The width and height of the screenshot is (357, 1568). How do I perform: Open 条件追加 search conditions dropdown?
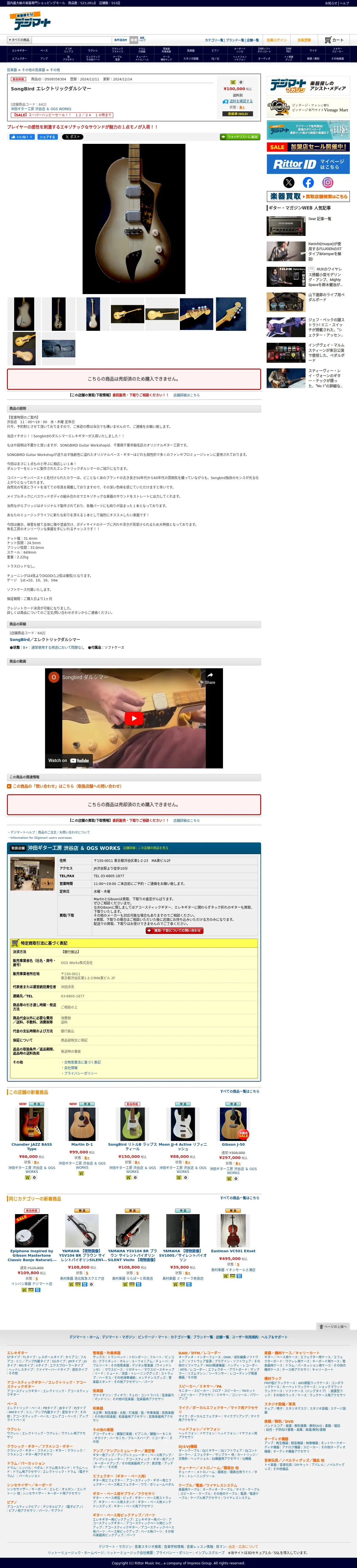tap(120, 40)
